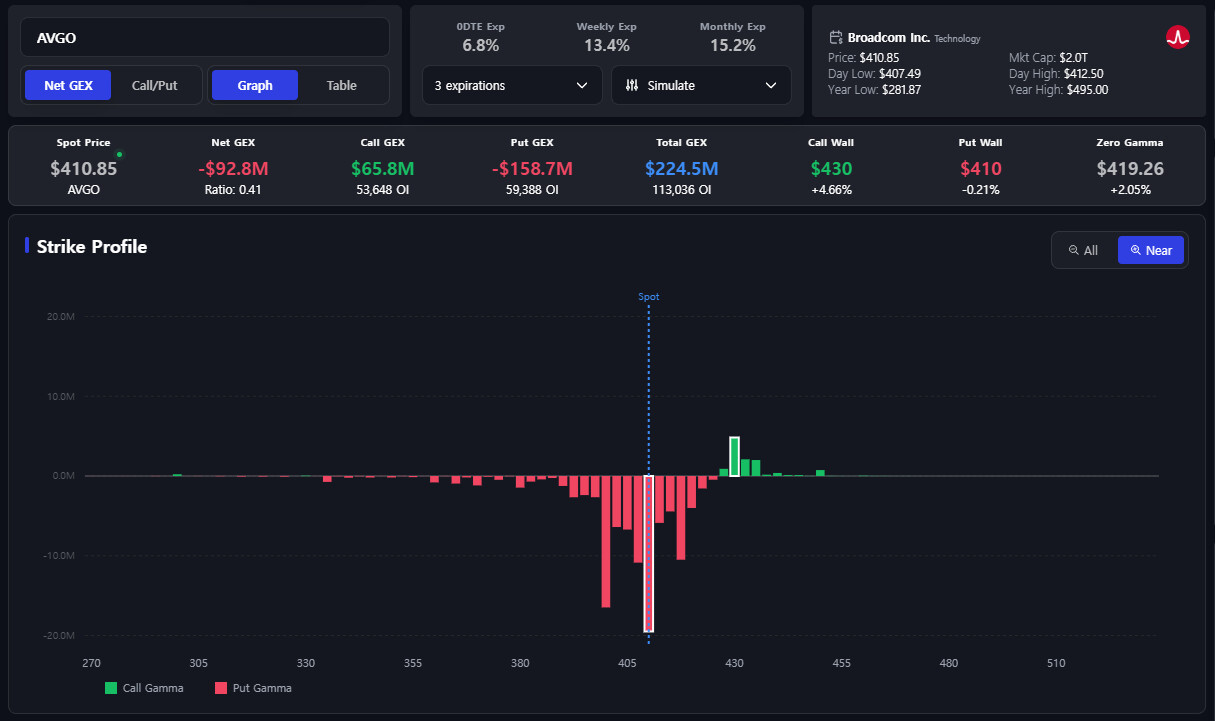Click the Year High $495.00 text
1215x721 pixels.
pyautogui.click(x=1058, y=90)
